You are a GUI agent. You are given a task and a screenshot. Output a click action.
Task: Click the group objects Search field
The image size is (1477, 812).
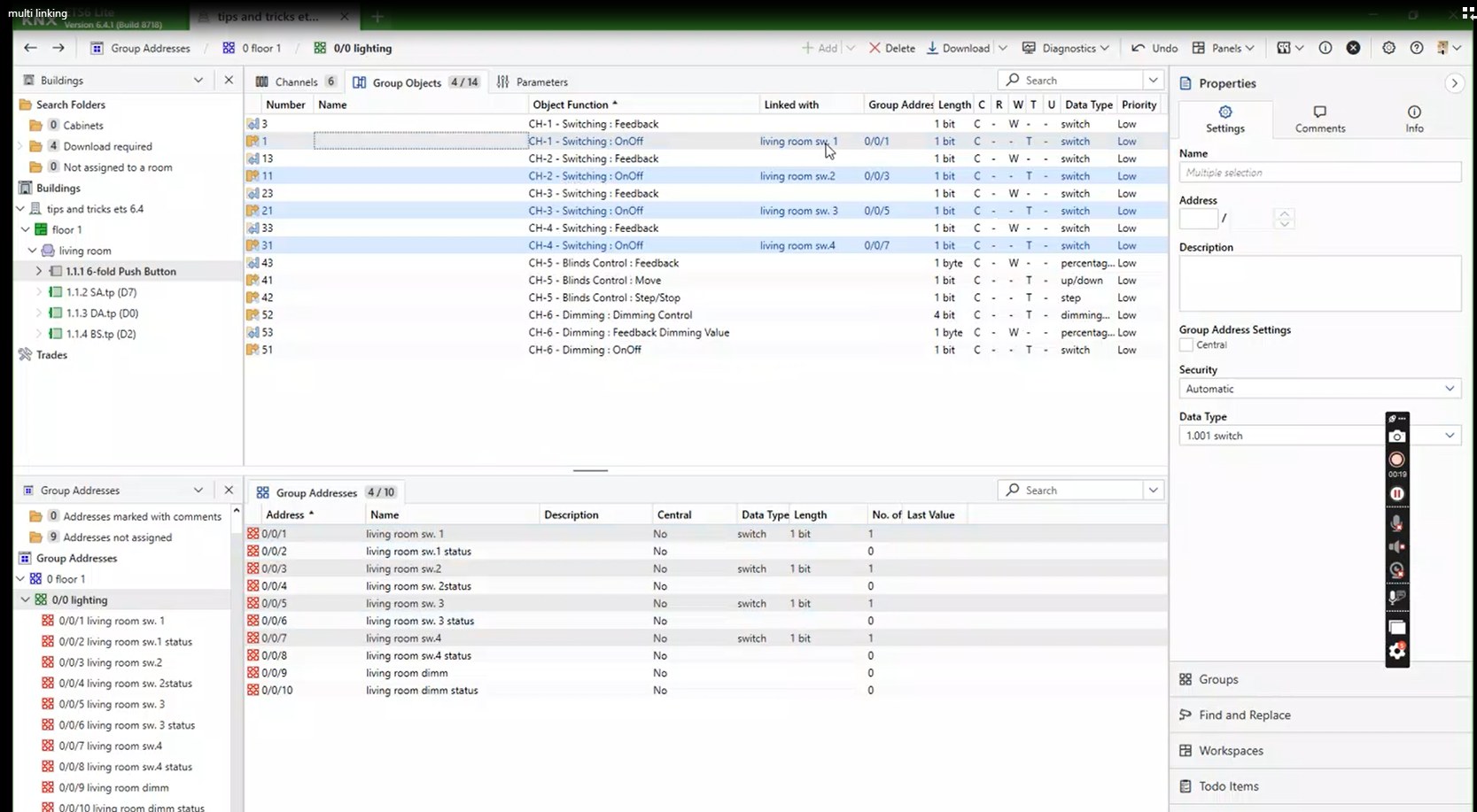[1070, 80]
